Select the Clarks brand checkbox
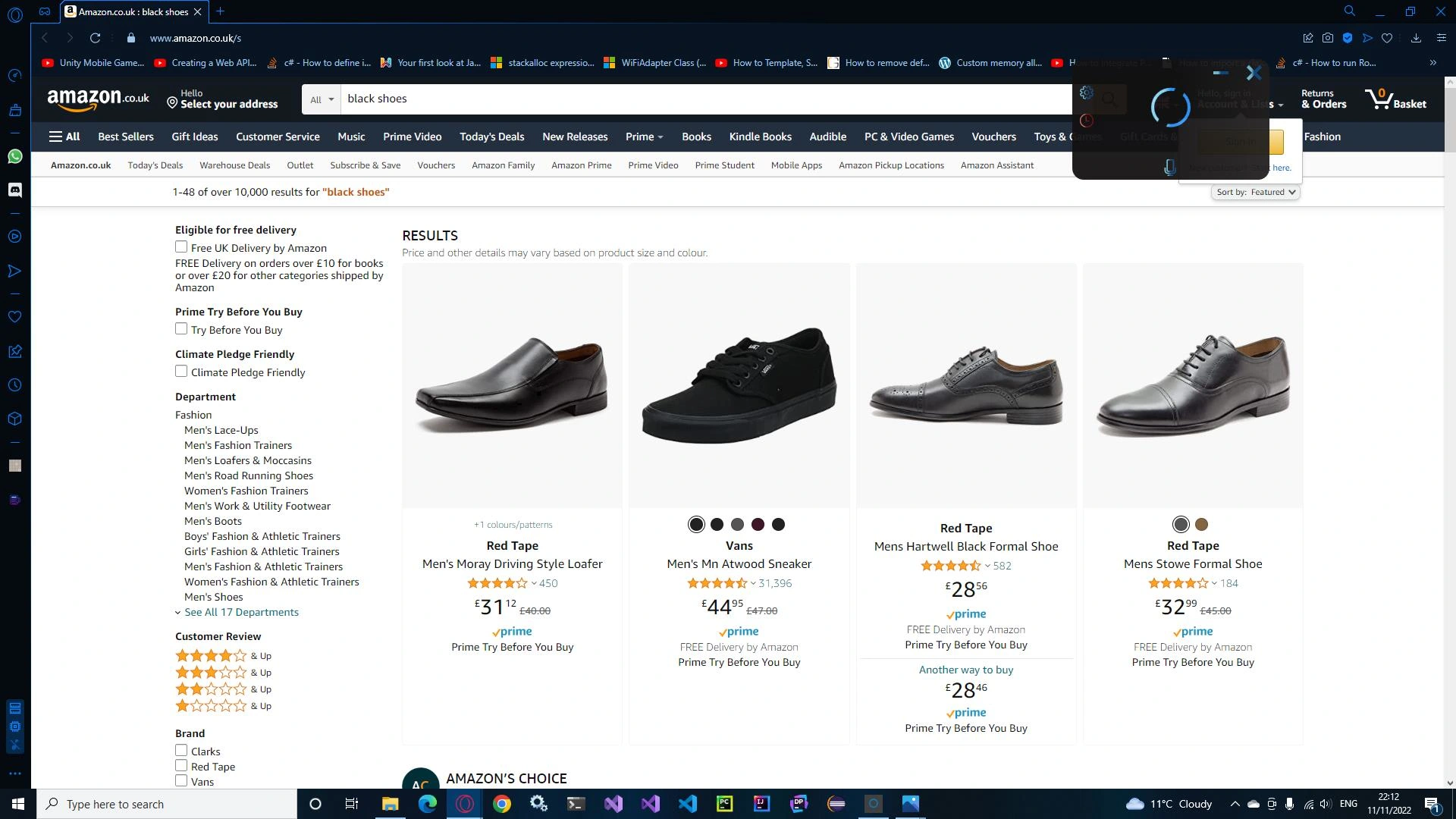 181,751
